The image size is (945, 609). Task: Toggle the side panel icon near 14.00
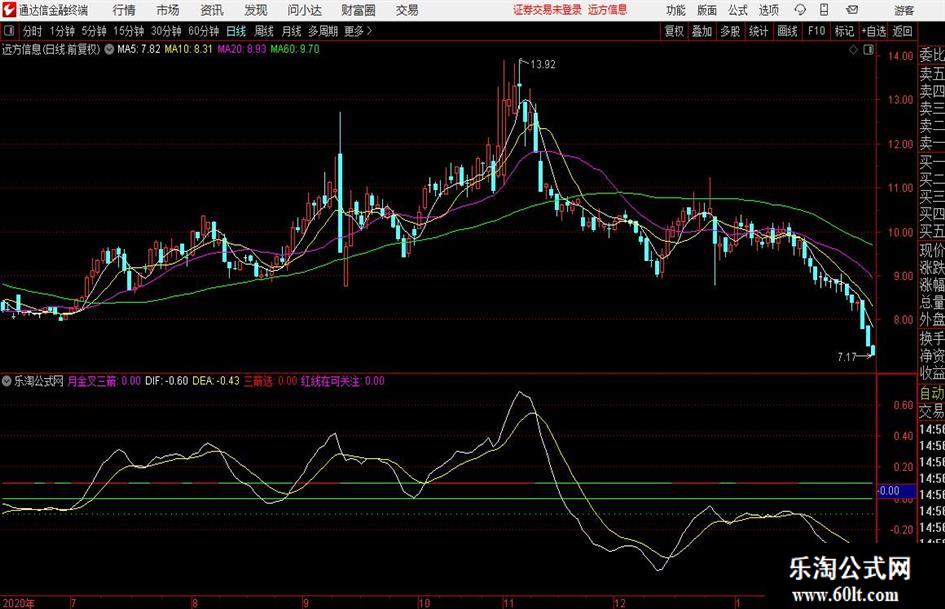[x=868, y=50]
